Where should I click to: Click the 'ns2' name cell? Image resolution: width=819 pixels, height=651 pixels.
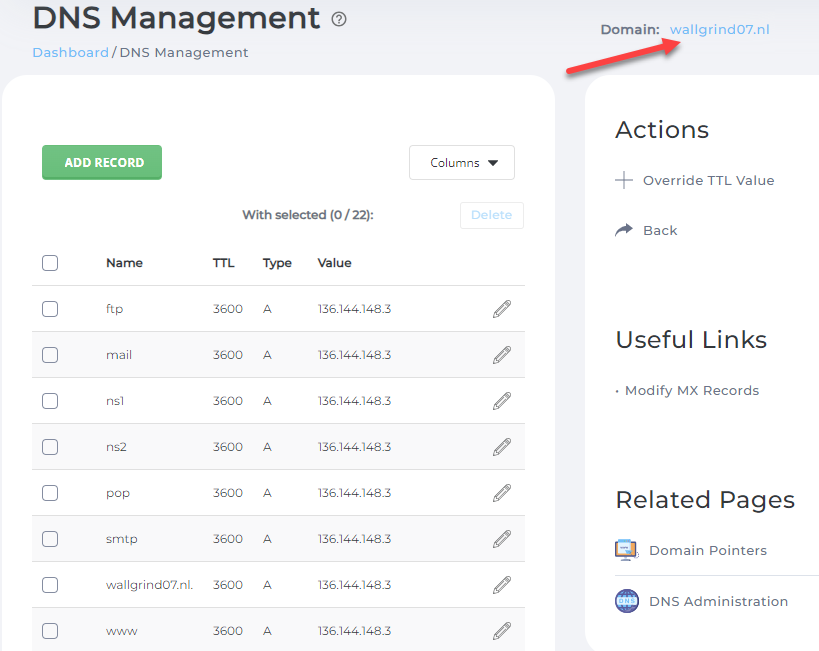coord(116,447)
